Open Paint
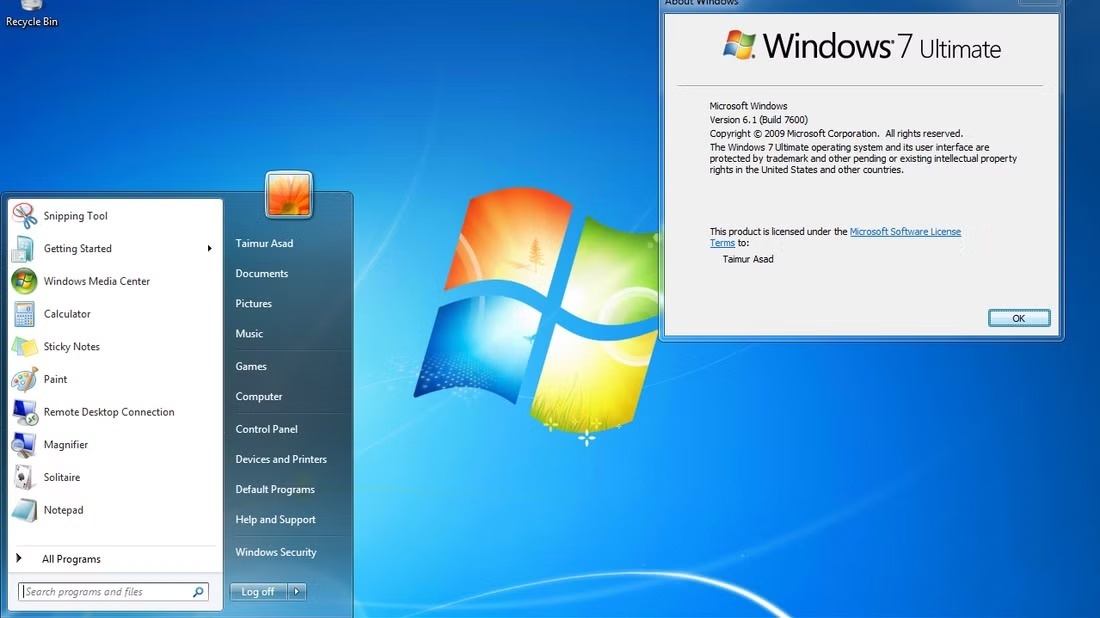This screenshot has height=618, width=1100. 56,379
